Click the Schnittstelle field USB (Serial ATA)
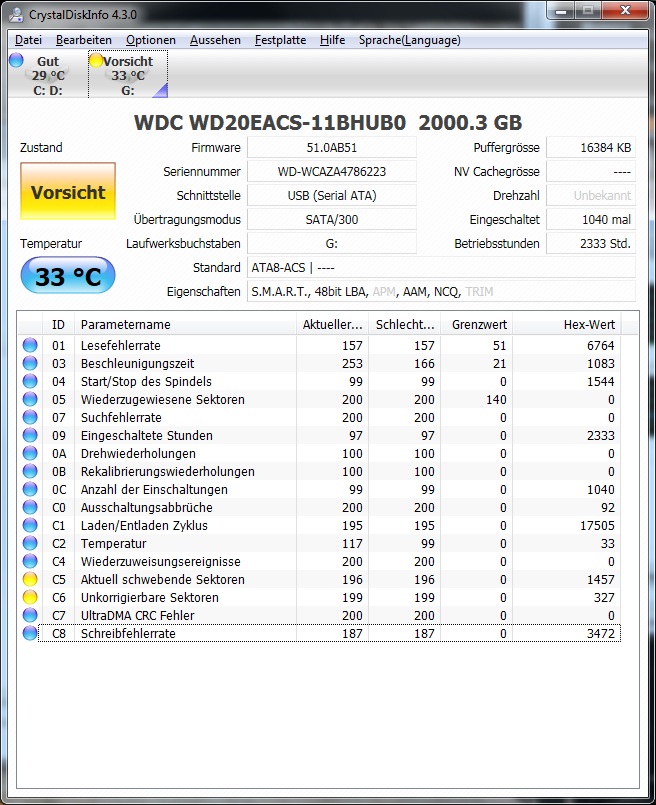This screenshot has width=656, height=805. [332, 196]
